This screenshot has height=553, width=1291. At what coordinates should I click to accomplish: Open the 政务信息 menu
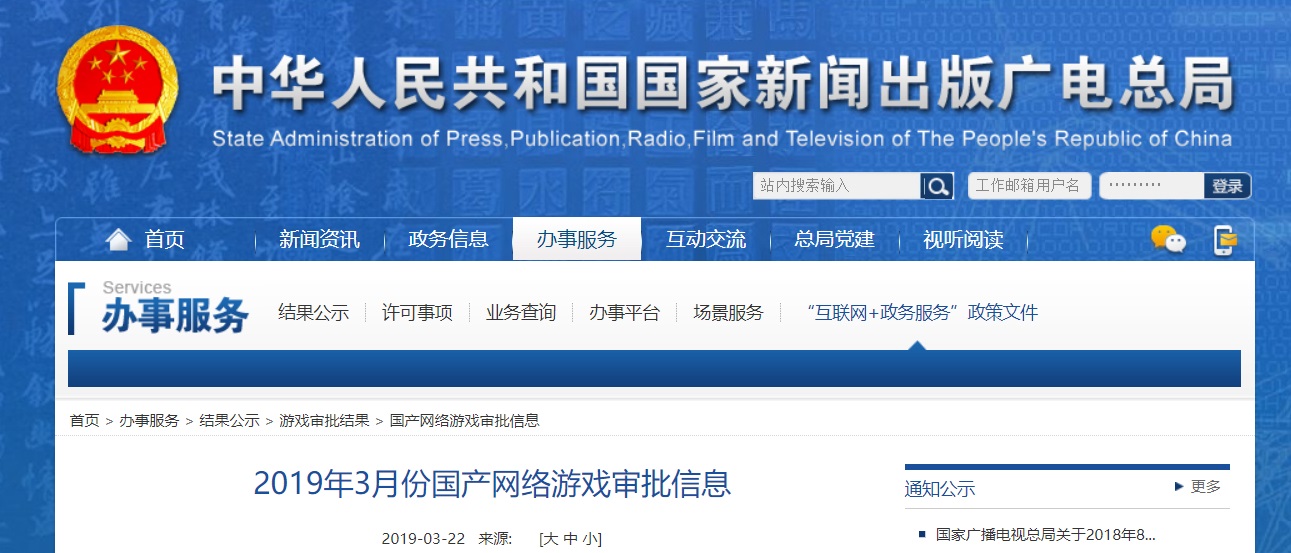(448, 240)
